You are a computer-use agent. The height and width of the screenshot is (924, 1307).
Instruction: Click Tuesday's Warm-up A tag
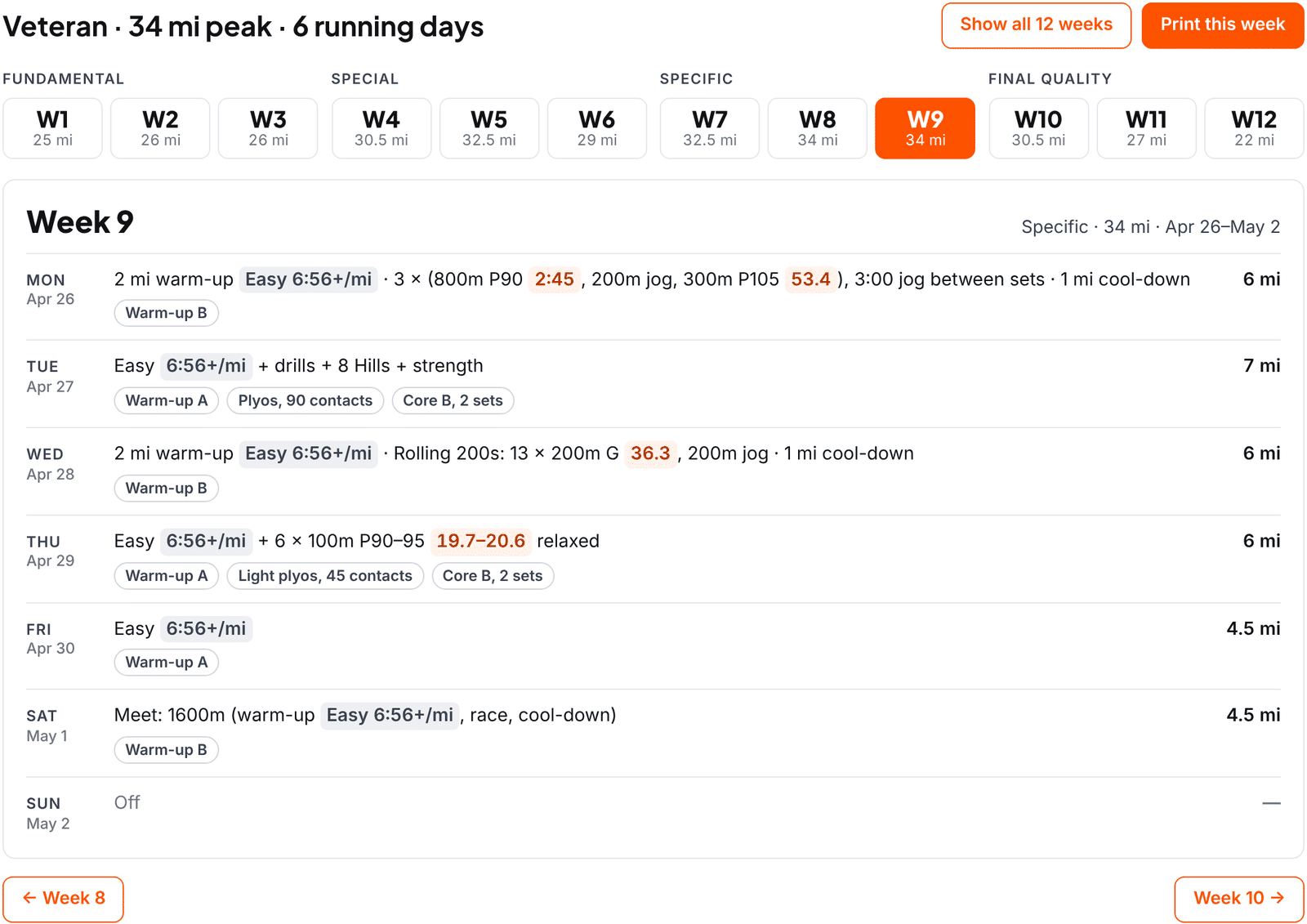pos(167,400)
